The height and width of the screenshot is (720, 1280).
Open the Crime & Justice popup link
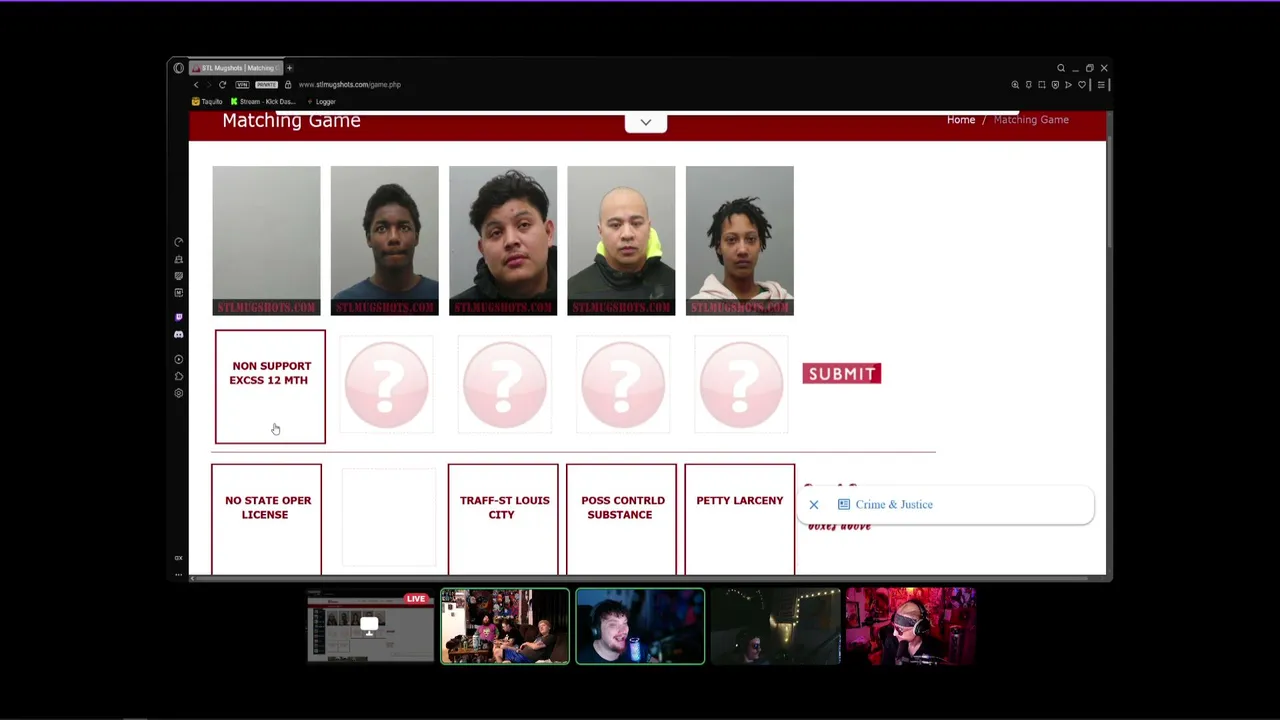(x=894, y=505)
